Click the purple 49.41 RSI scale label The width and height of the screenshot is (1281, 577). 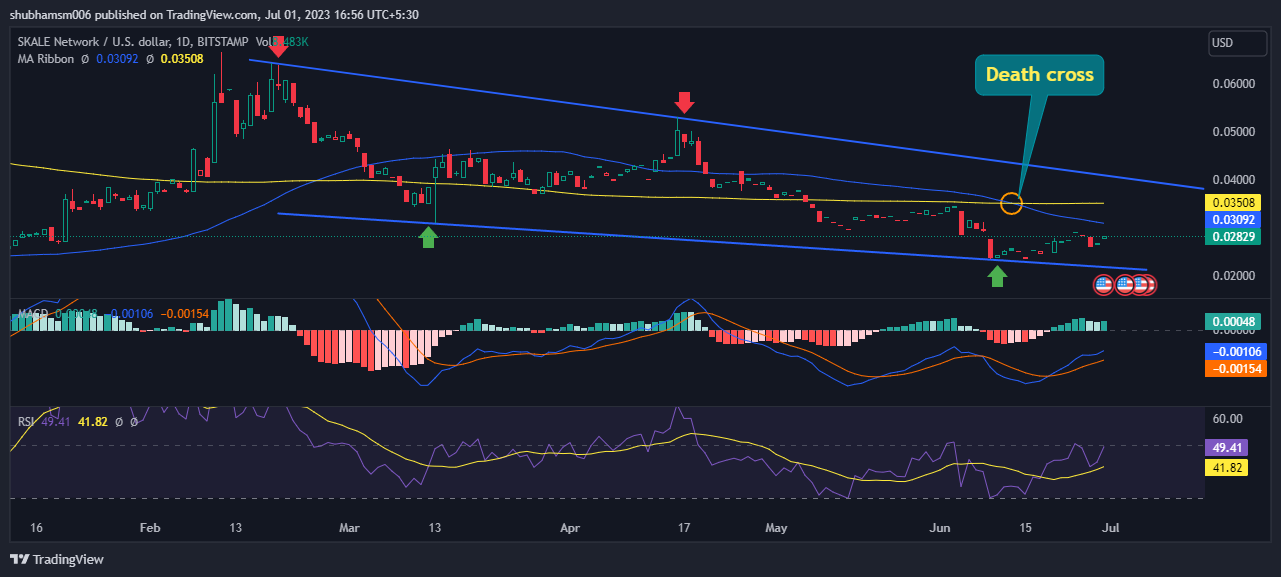coord(1229,449)
